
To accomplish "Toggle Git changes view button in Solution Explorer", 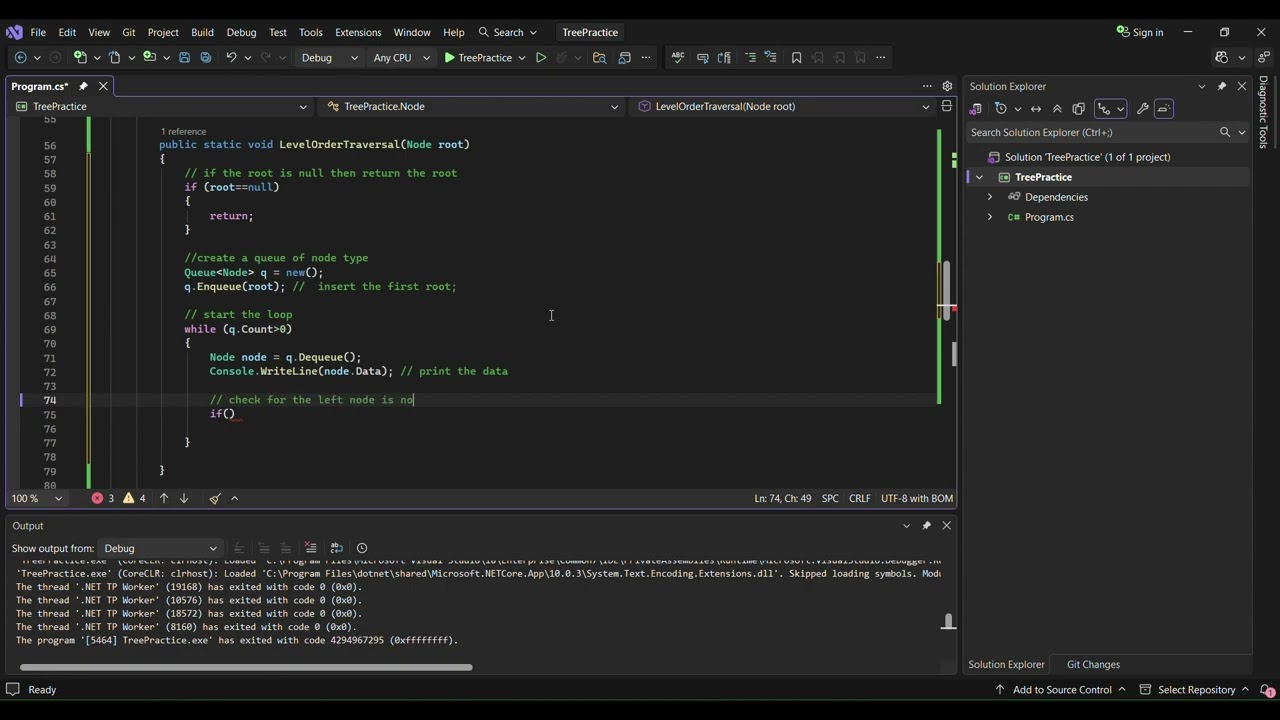I will tap(1104, 109).
